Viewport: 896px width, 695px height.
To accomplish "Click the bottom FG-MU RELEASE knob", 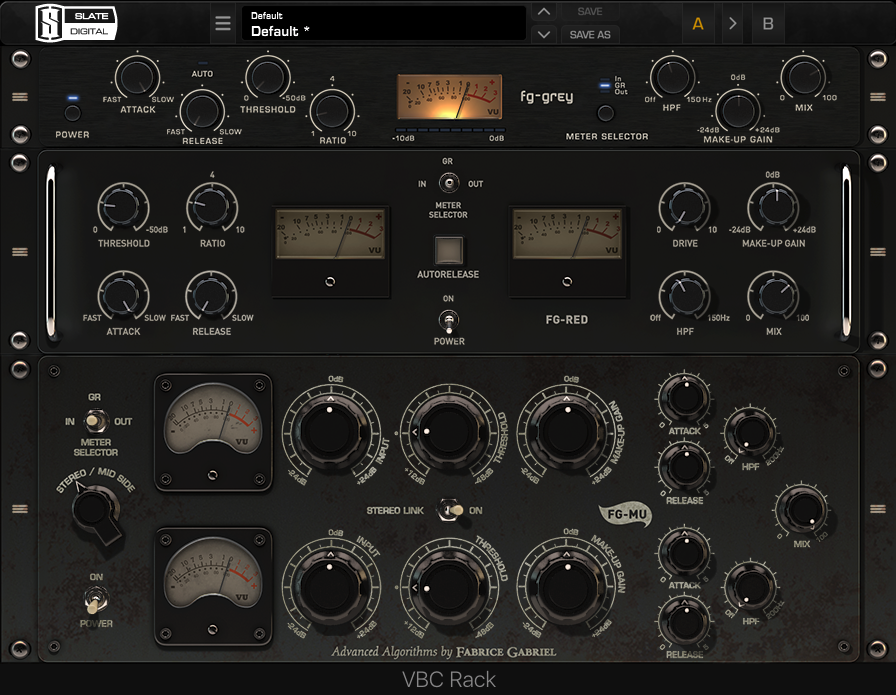I will click(x=684, y=621).
